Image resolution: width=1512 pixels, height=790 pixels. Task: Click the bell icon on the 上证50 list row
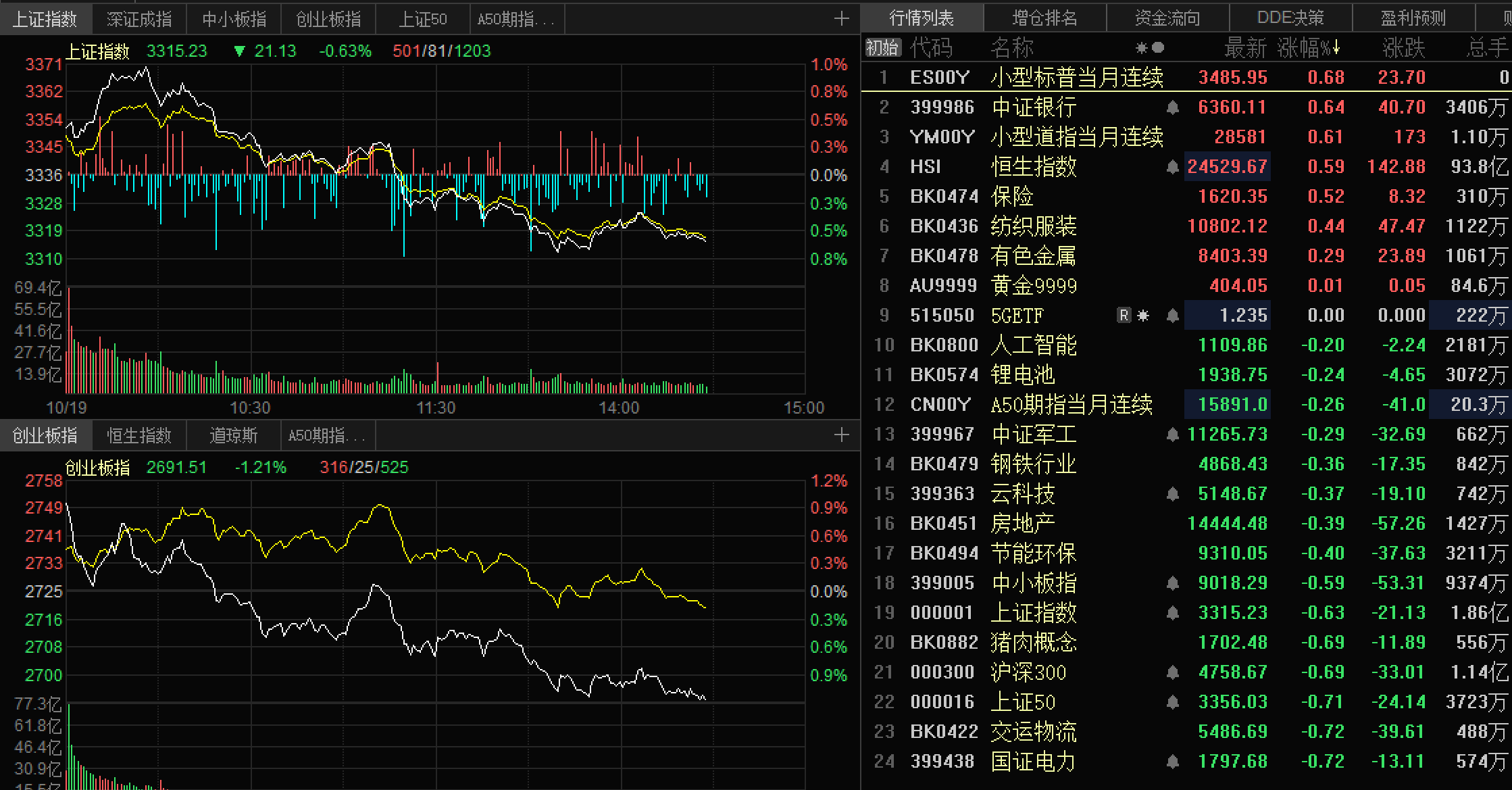point(1173,702)
